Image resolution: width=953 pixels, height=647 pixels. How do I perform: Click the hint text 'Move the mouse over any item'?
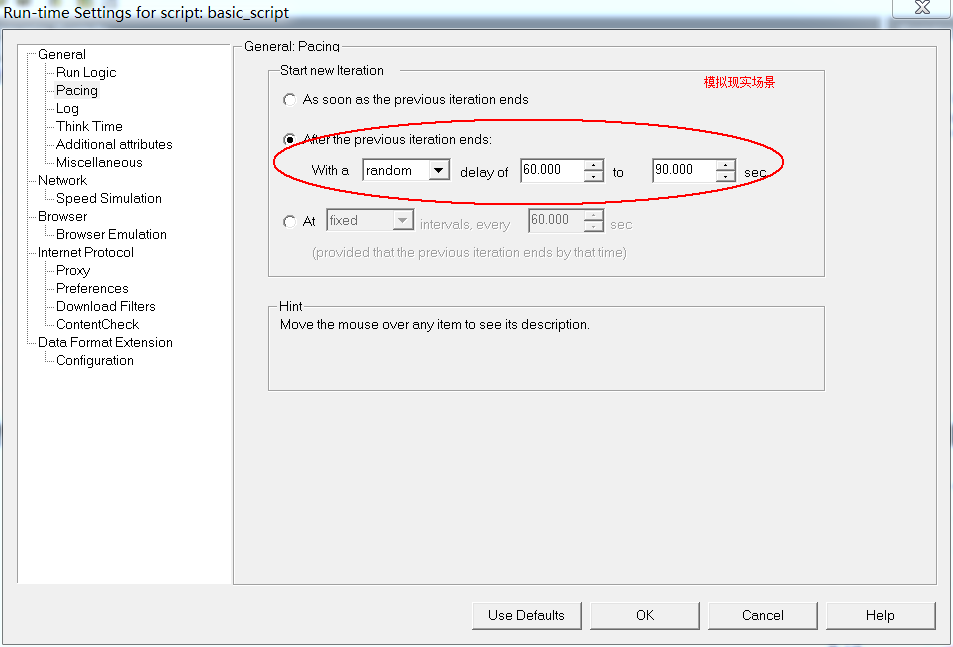tap(435, 324)
